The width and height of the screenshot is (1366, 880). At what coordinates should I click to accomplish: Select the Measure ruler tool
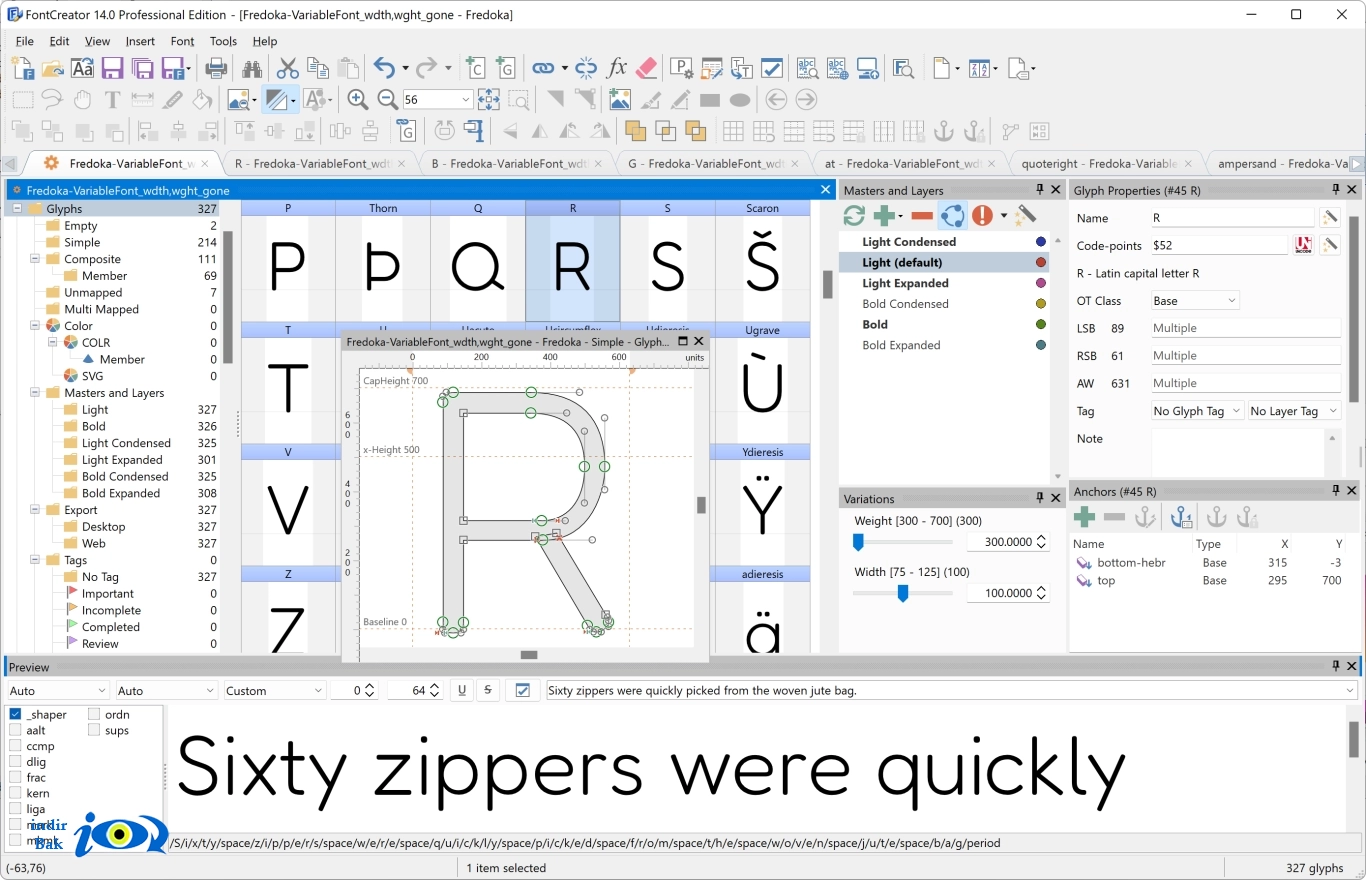coord(142,99)
